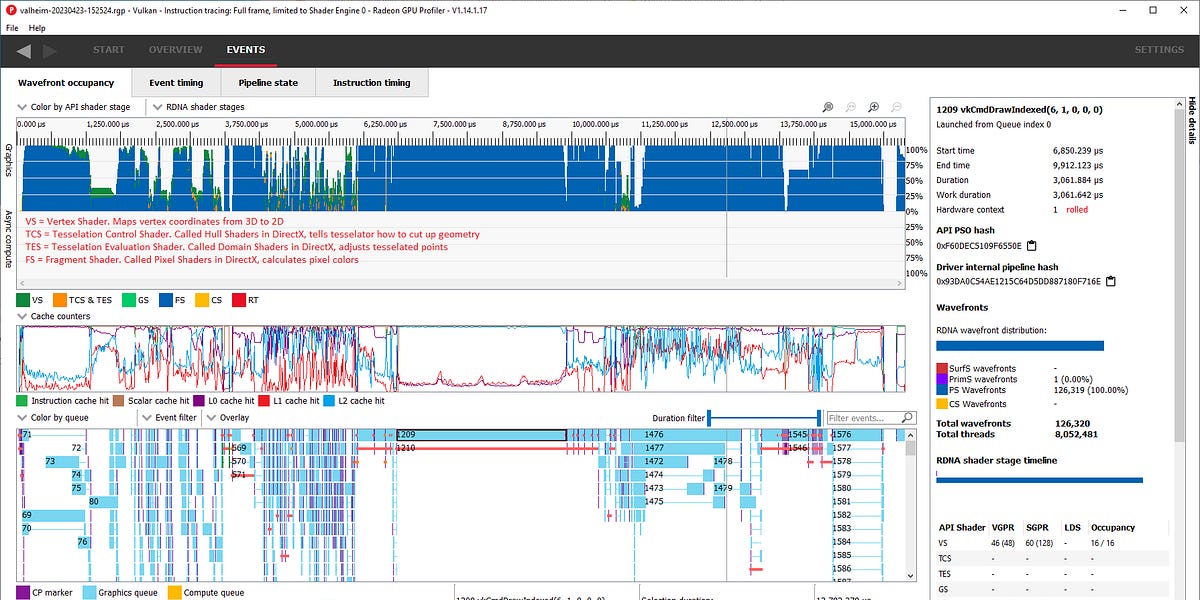Open the SETTINGS page
Image resolution: width=1200 pixels, height=600 pixels.
[x=1158, y=50]
